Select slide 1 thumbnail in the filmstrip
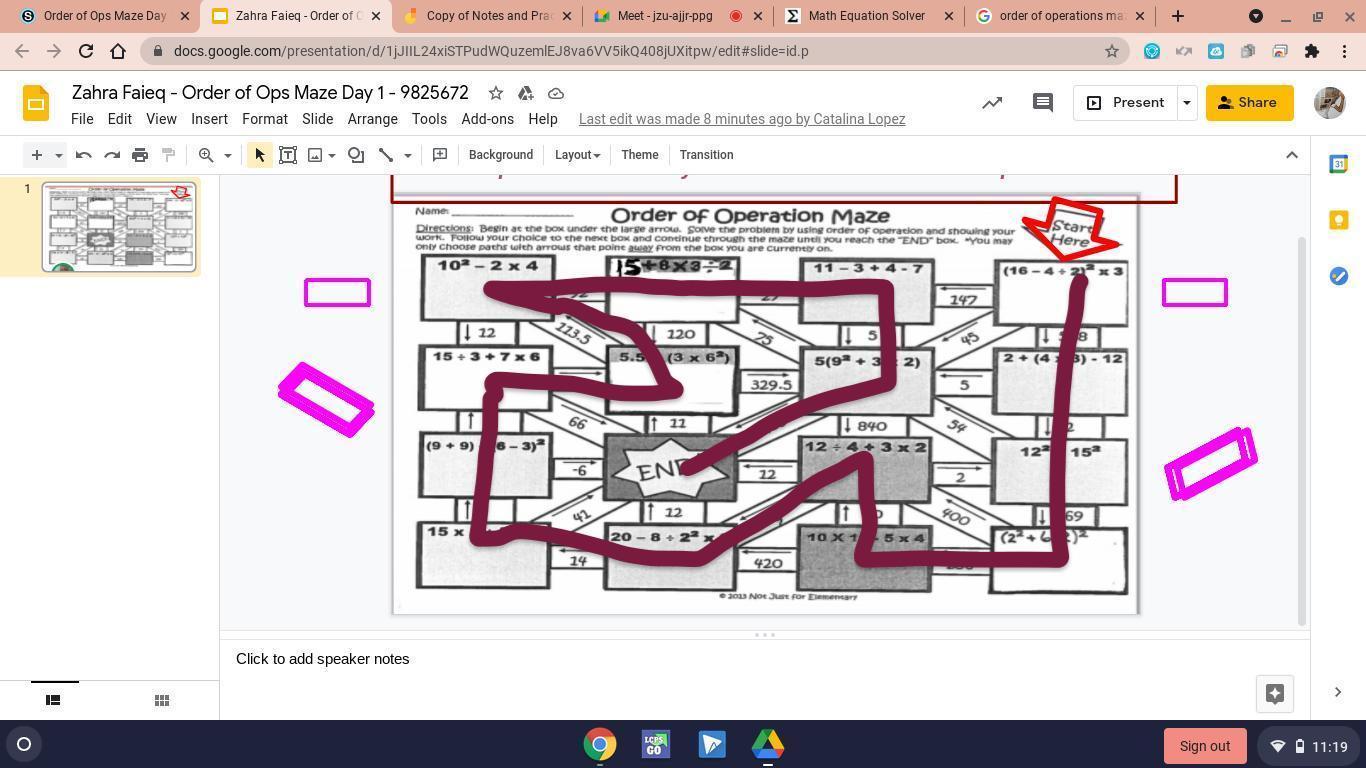 click(x=119, y=227)
